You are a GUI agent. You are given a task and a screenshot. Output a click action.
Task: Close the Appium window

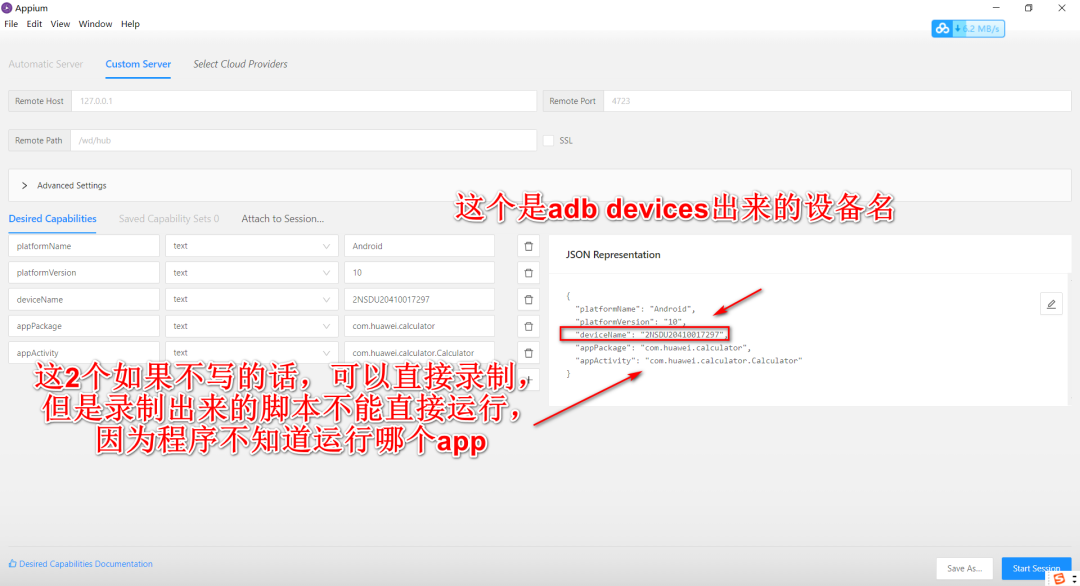coord(1061,8)
